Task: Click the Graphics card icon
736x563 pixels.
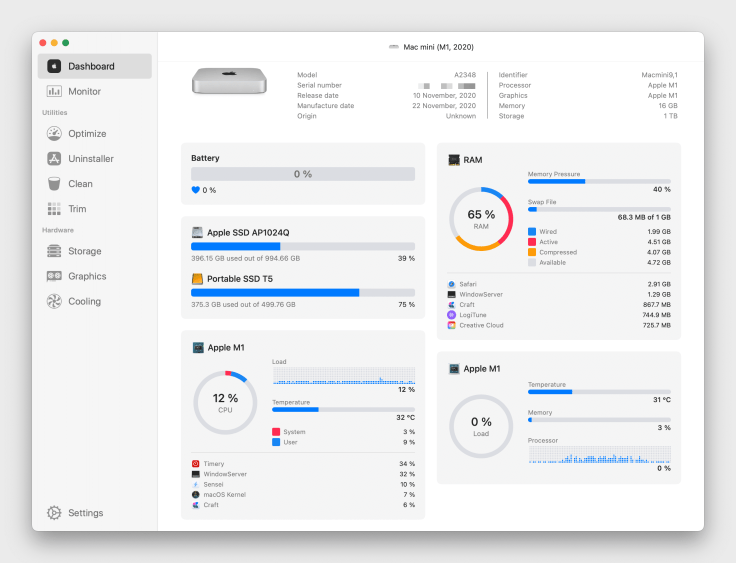Action: coord(54,276)
